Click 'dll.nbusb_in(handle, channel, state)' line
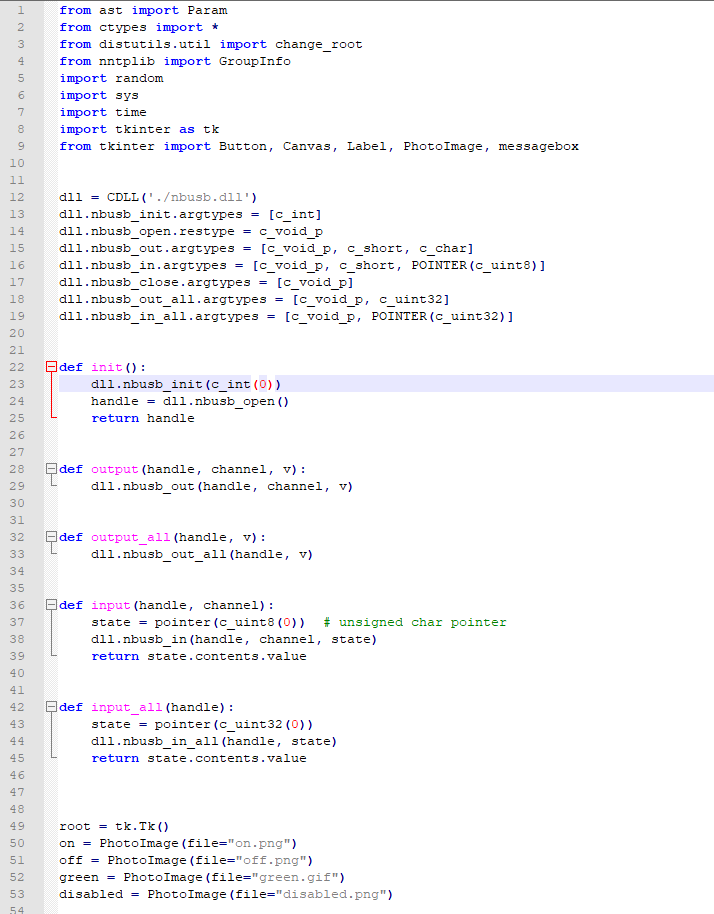The width and height of the screenshot is (714, 914). 234,639
